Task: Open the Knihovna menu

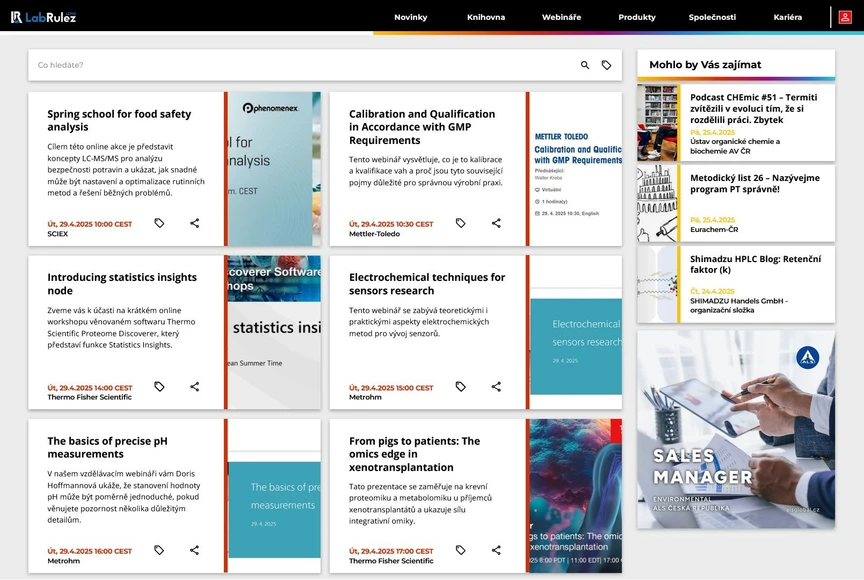Action: 486,16
